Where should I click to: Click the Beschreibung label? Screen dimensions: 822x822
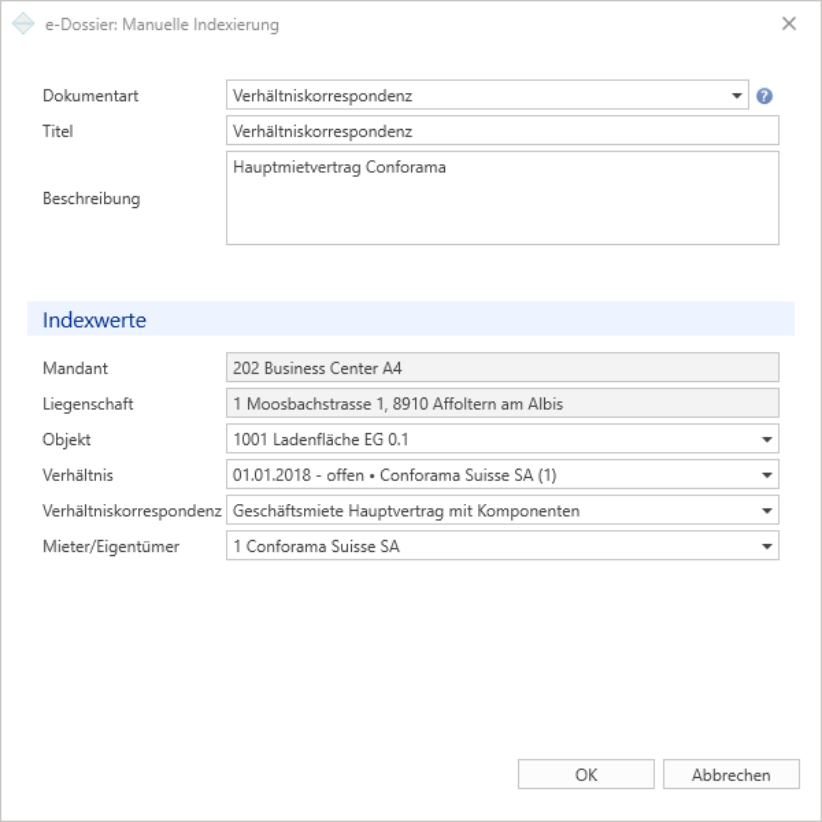click(91, 199)
